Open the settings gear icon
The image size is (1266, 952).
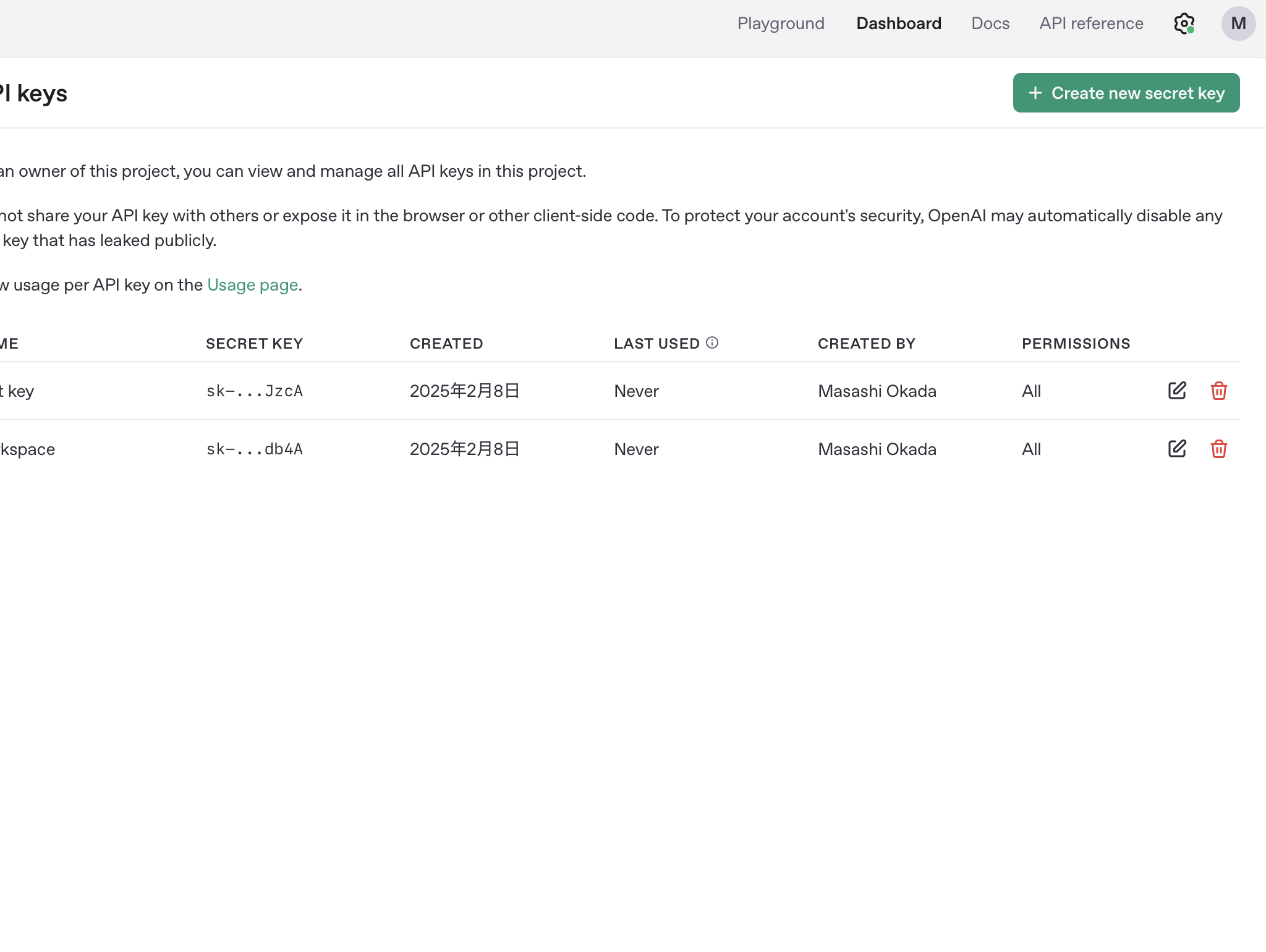1184,23
